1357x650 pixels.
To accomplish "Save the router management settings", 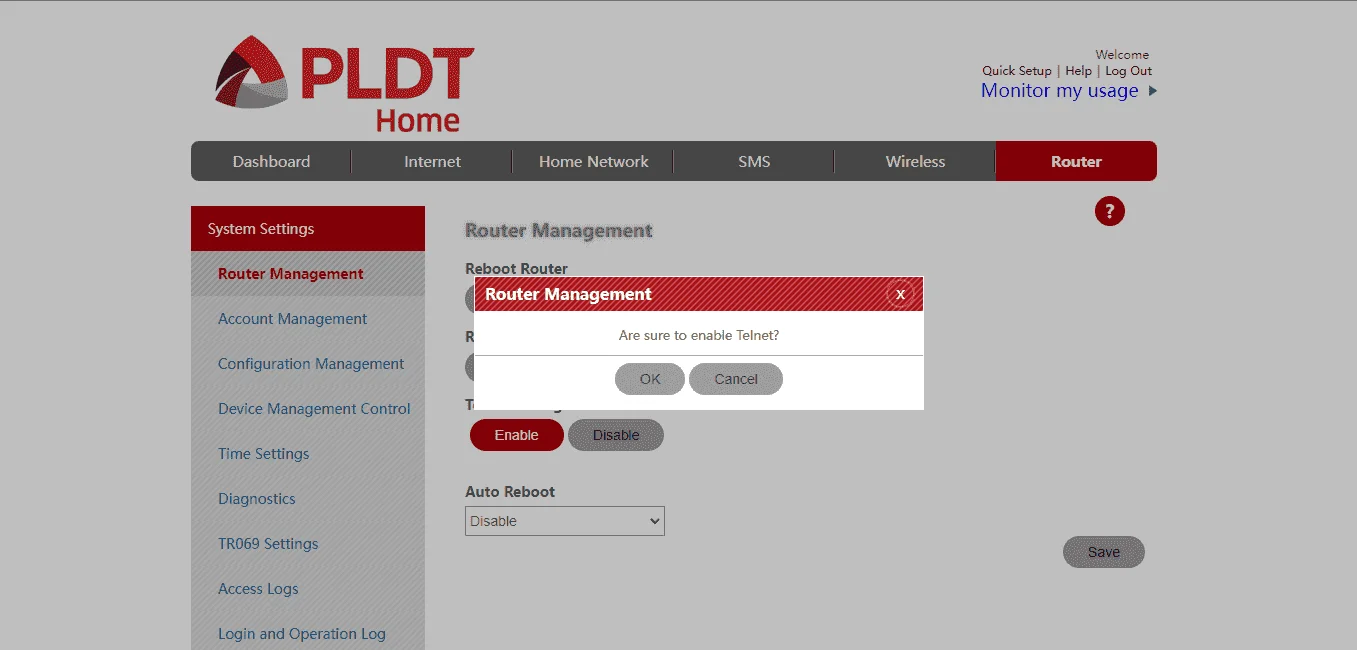I will pos(1104,552).
